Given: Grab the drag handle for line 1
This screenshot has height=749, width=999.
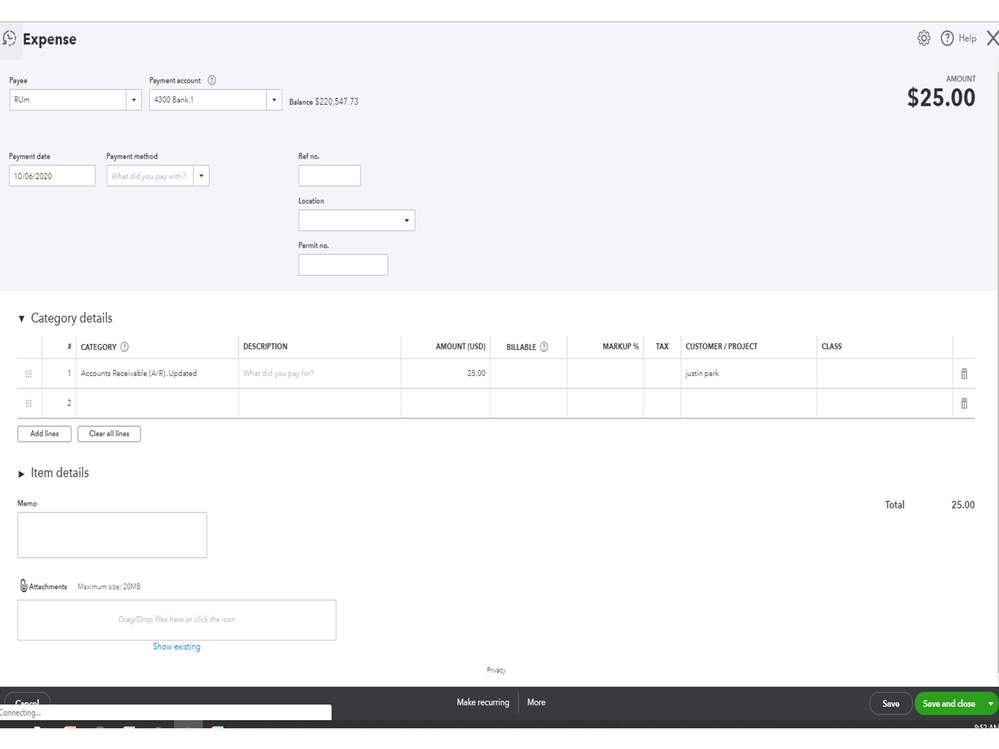Looking at the screenshot, I should (x=29, y=374).
